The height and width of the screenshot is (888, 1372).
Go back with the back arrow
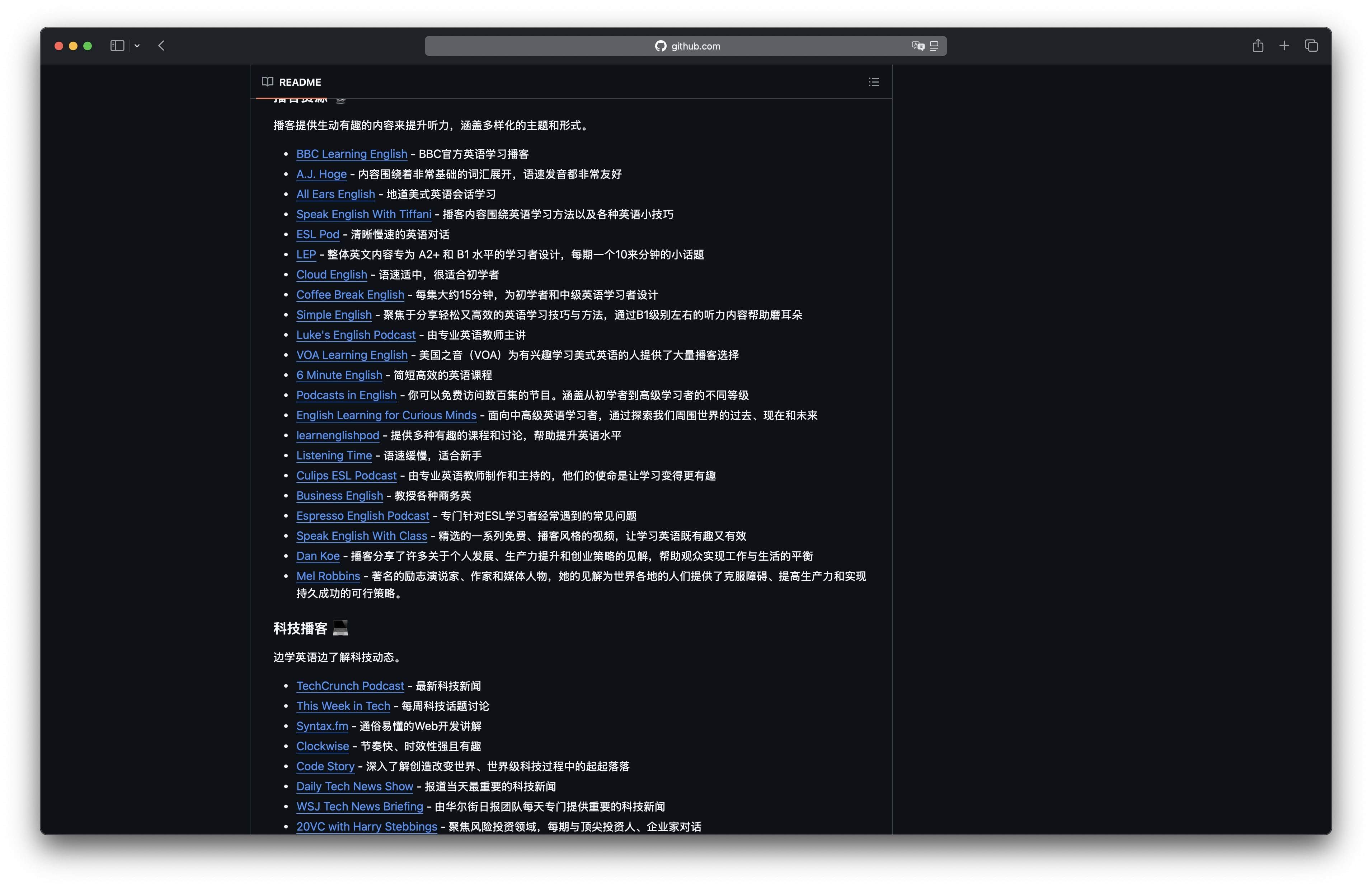161,46
